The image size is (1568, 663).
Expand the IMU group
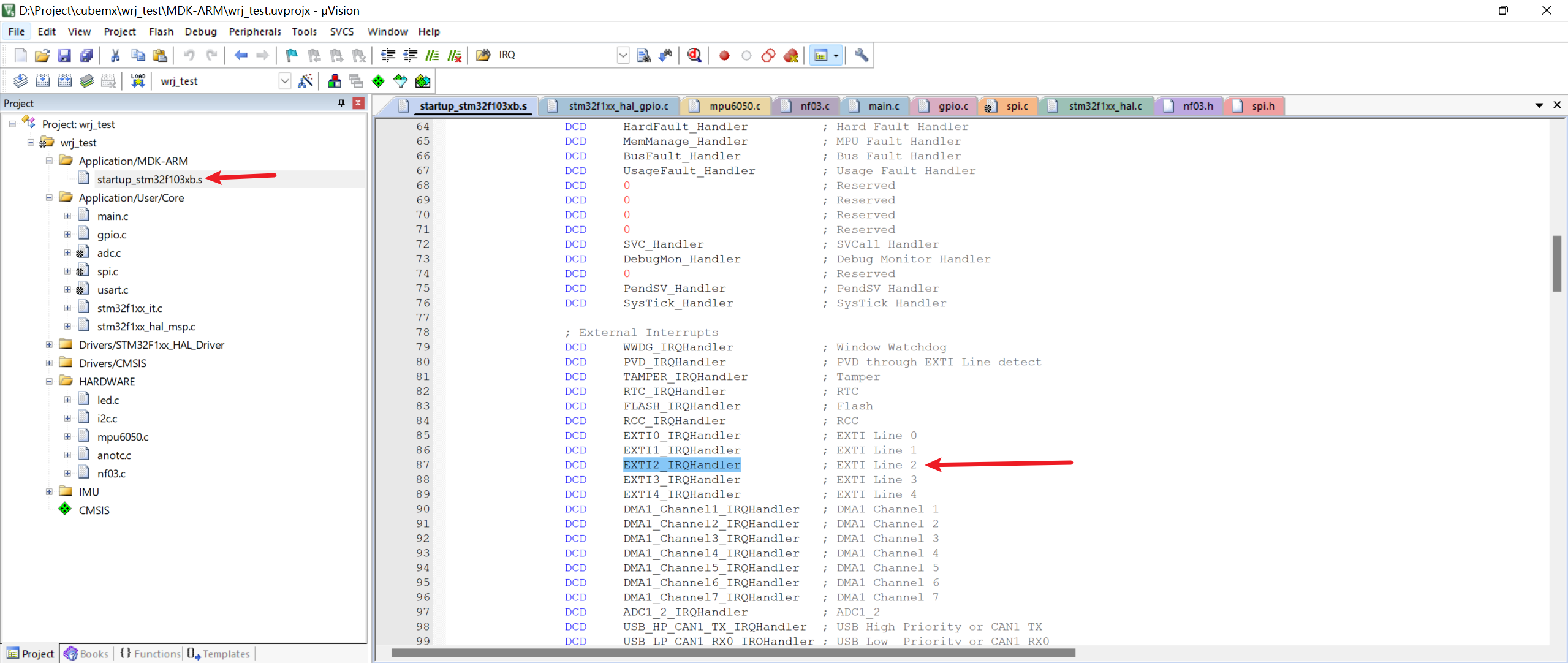coord(49,492)
